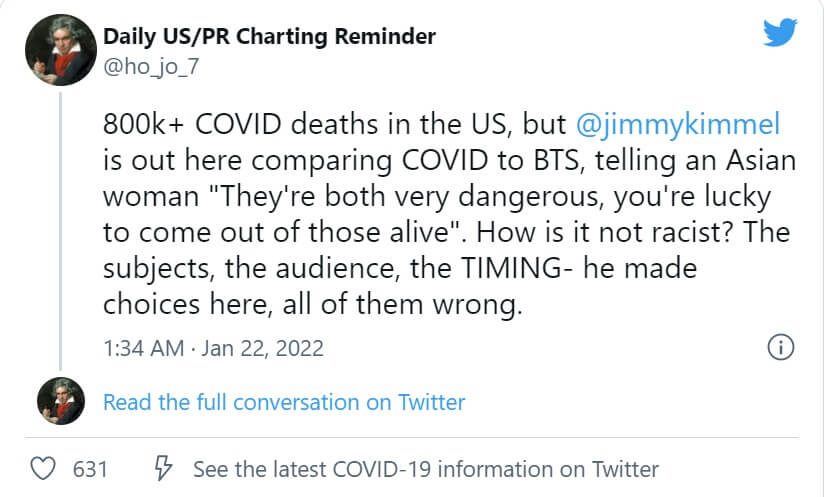
Task: Read the full conversation on Twitter
Action: click(284, 402)
